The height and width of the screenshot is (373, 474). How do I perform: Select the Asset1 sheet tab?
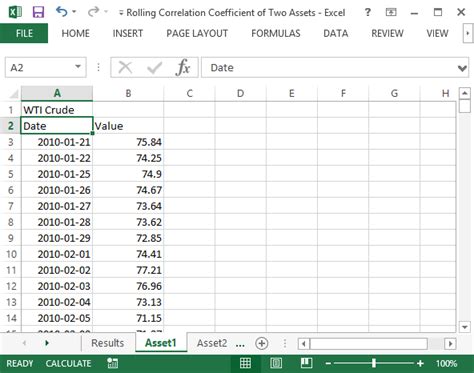click(161, 343)
